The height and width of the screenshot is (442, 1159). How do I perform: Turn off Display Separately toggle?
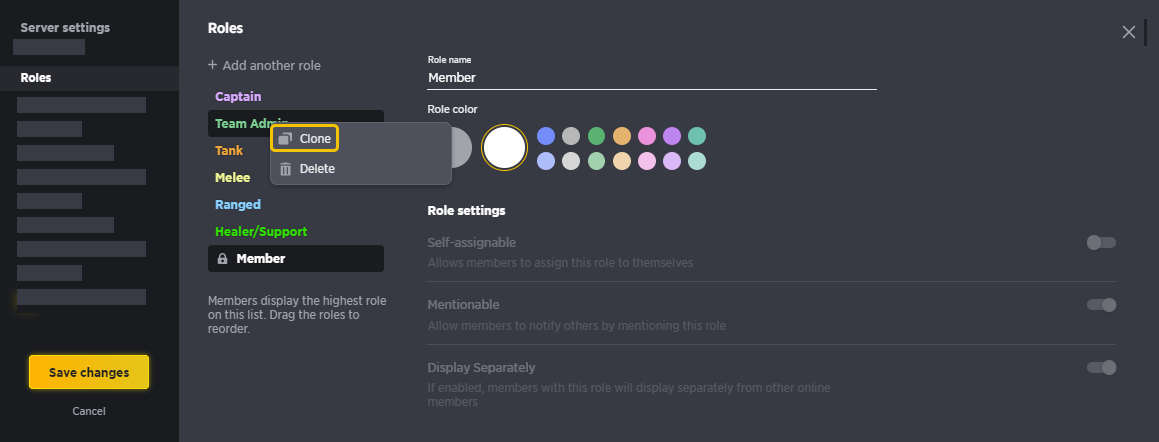pos(1101,367)
